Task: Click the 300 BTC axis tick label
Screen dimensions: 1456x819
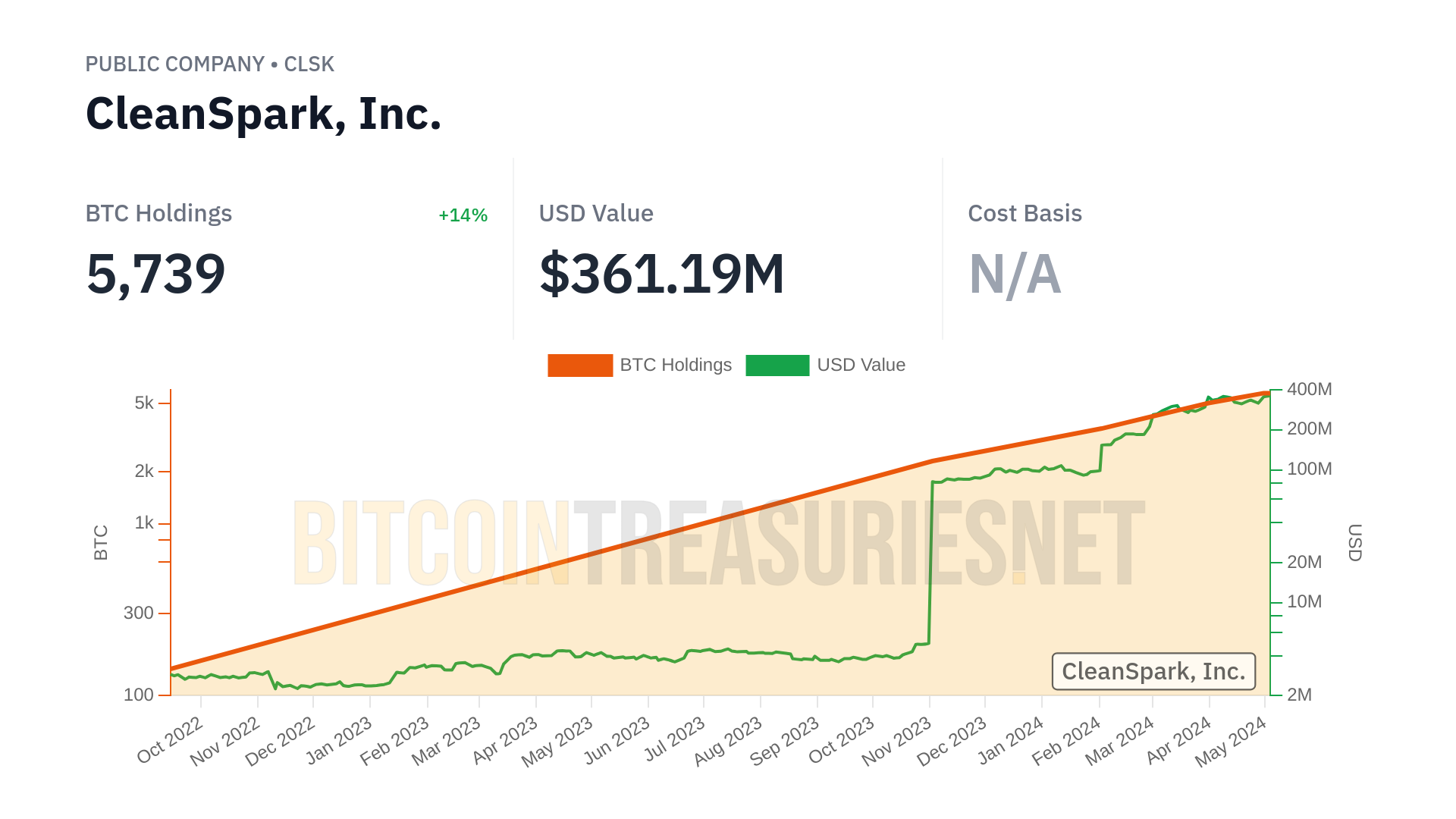Action: (138, 613)
